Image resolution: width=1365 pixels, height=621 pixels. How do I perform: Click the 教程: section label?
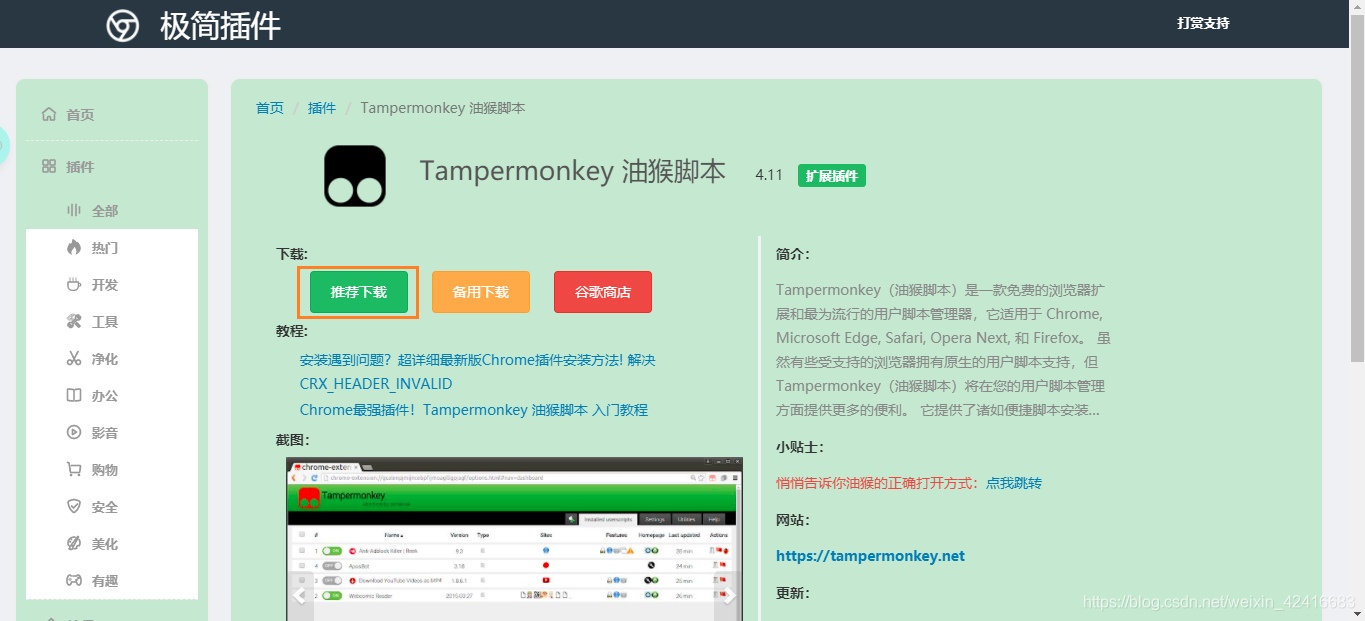pos(292,331)
